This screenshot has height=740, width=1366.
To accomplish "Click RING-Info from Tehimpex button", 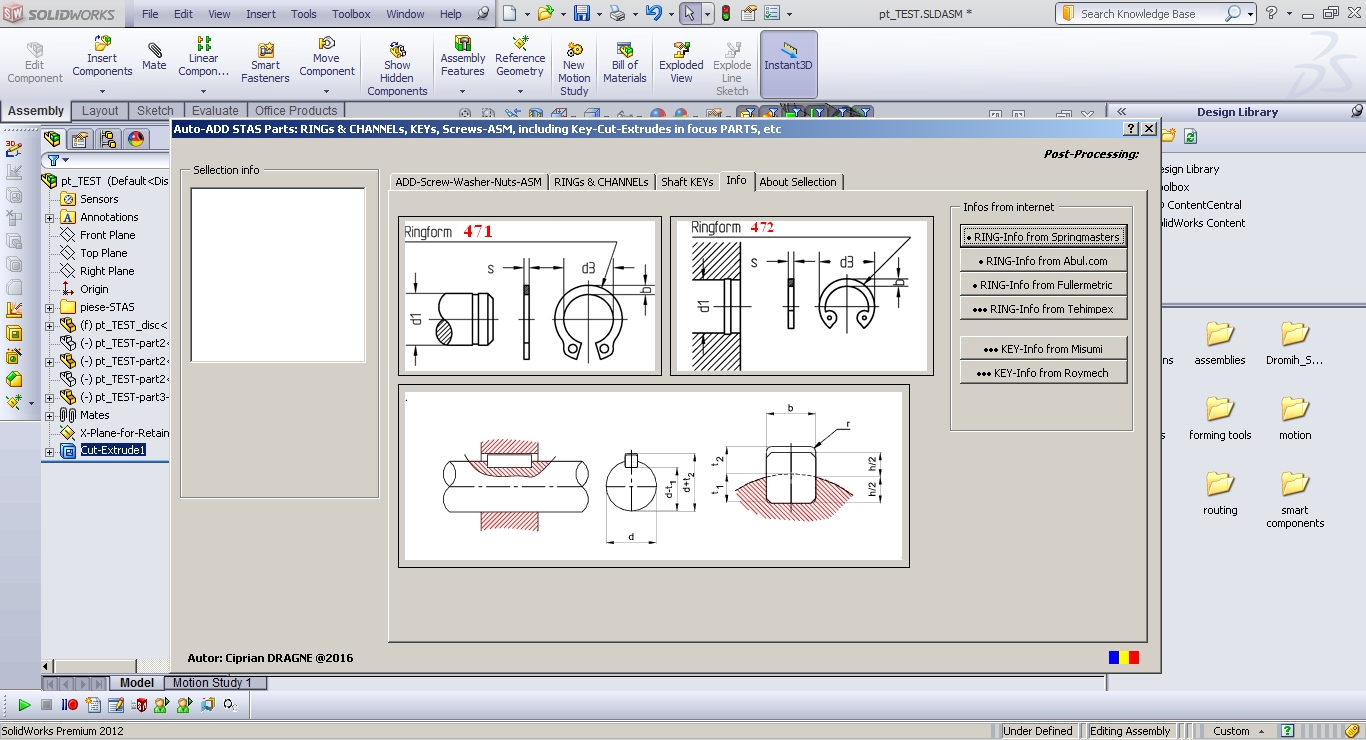I will pyautogui.click(x=1044, y=309).
